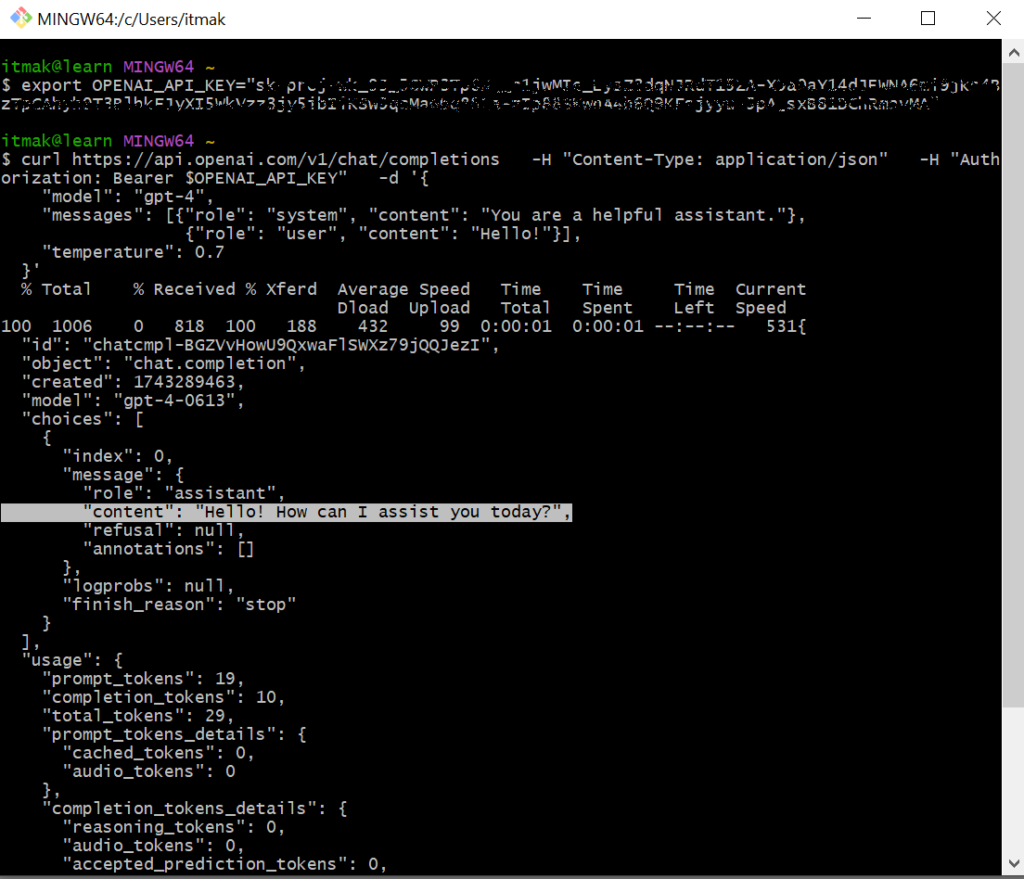This screenshot has height=879, width=1024.
Task: Click the "reasoning_tokens": 0 line
Action: pyautogui.click(x=174, y=827)
